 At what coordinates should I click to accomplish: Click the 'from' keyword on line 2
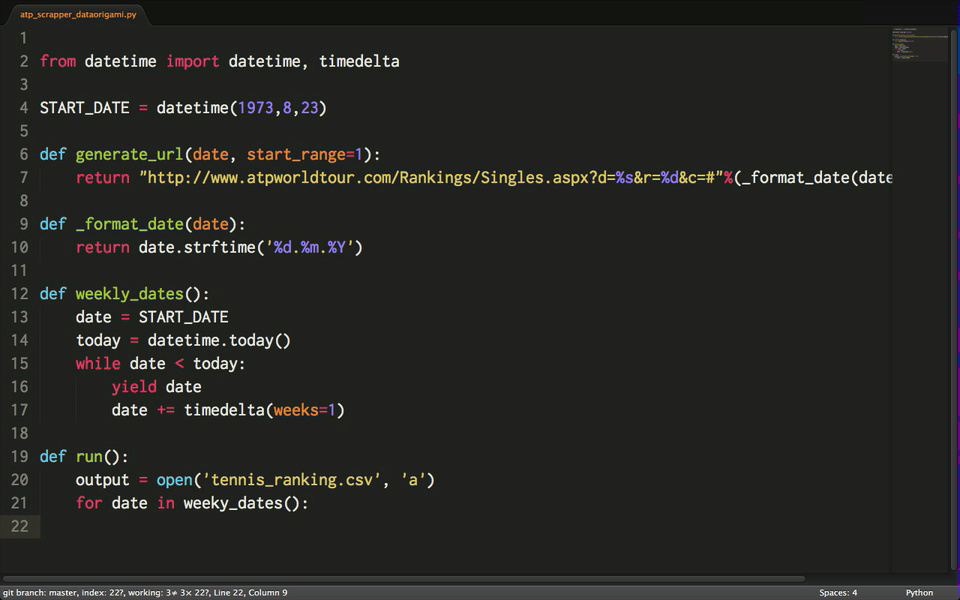tap(58, 61)
